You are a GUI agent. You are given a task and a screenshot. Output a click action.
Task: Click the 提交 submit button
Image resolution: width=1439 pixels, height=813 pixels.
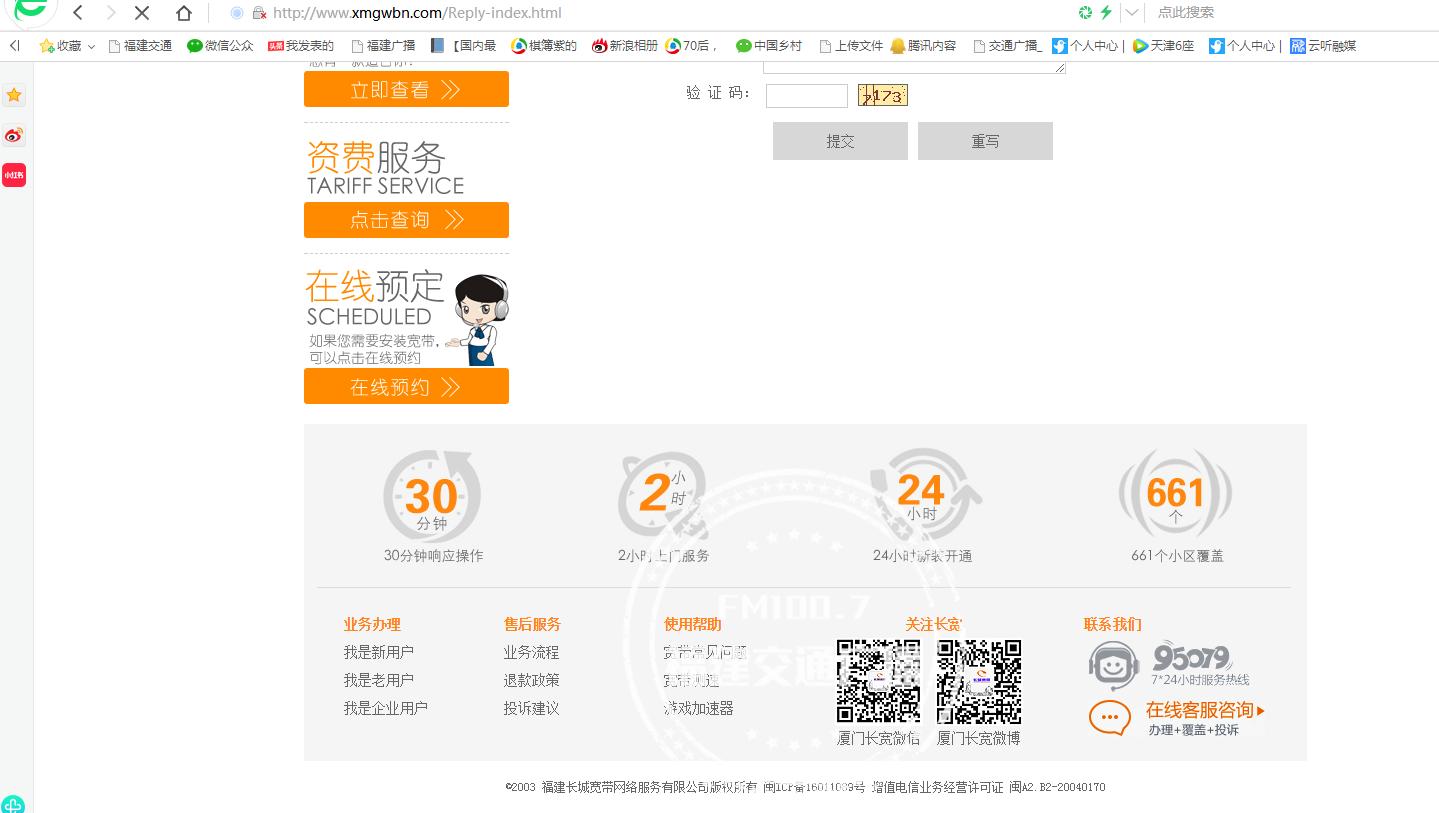[839, 140]
